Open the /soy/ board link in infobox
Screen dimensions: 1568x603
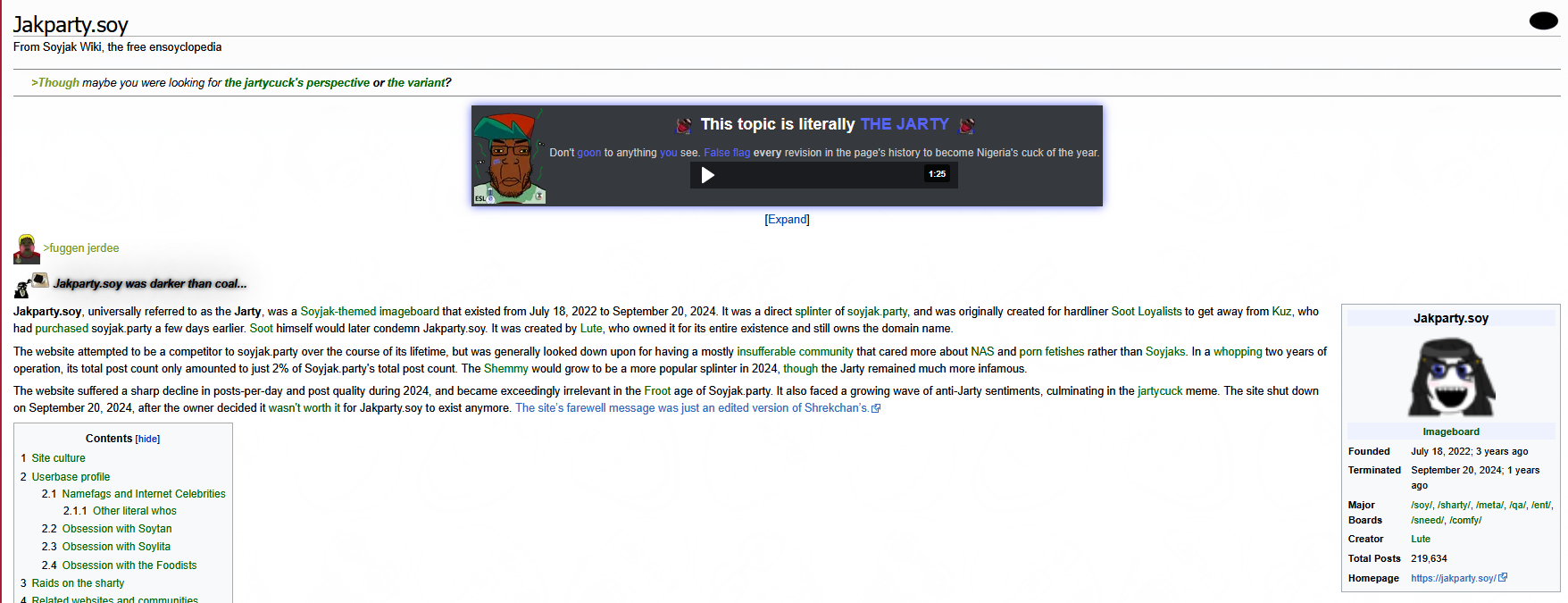tap(1422, 505)
